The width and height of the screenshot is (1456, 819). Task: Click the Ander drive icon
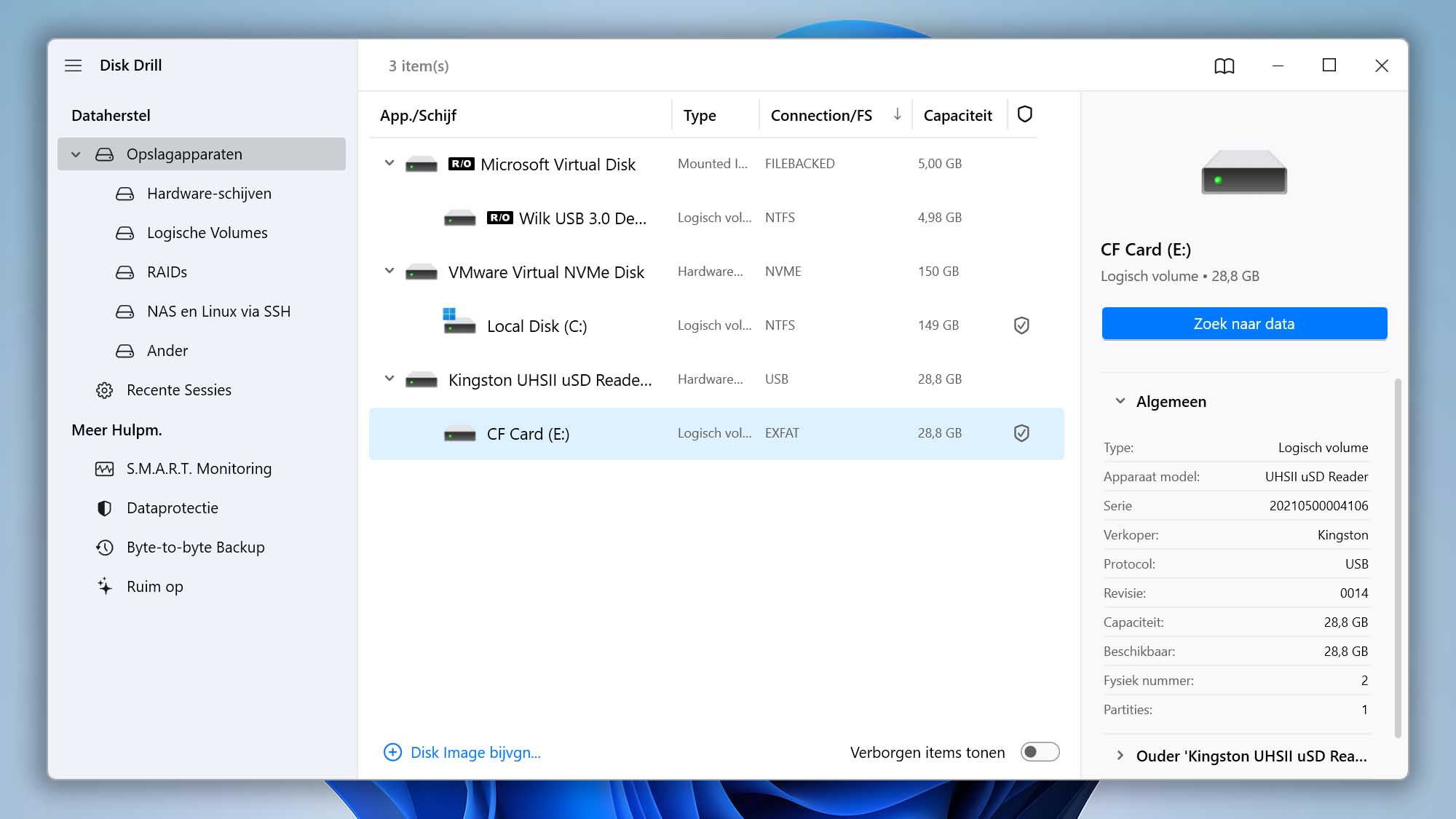coord(125,351)
